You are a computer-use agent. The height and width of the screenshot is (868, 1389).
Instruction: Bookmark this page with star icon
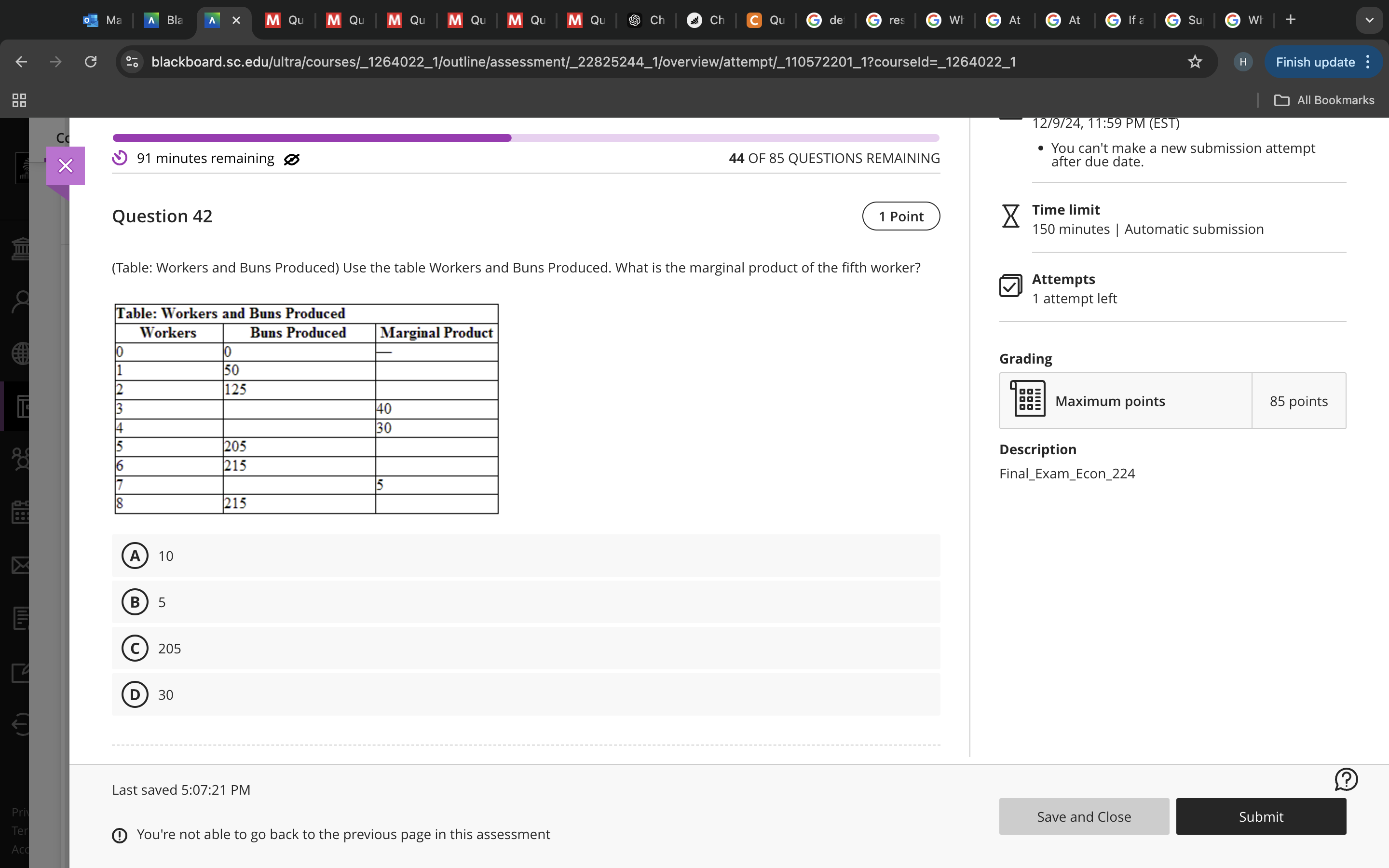pyautogui.click(x=1195, y=62)
